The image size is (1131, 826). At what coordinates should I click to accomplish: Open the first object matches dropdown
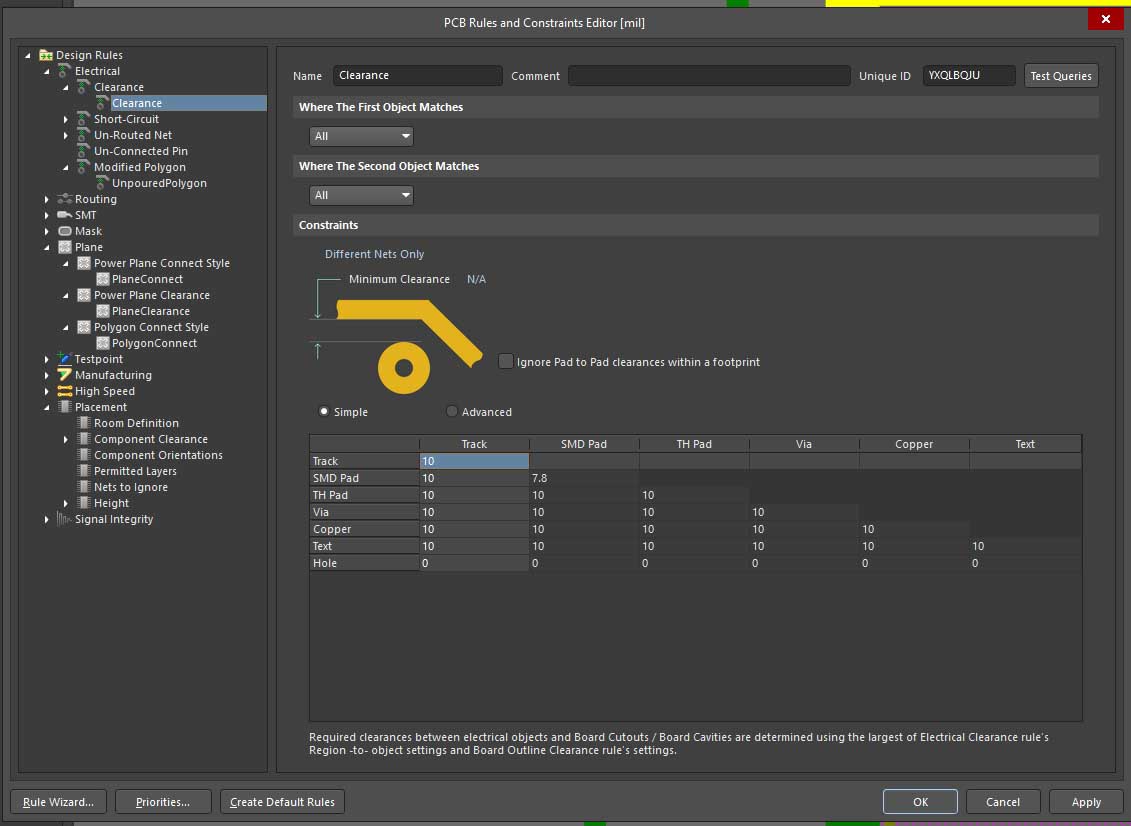click(361, 136)
